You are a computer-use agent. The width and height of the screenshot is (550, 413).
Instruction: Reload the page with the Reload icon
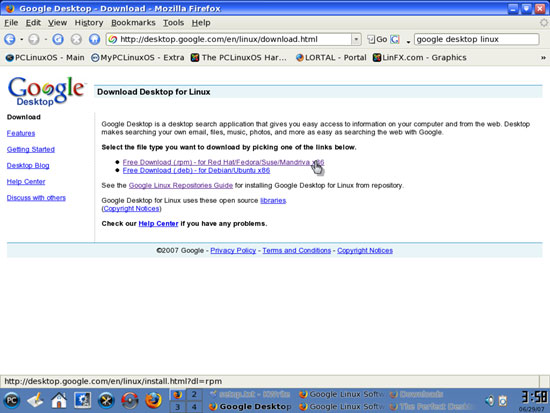coord(58,39)
